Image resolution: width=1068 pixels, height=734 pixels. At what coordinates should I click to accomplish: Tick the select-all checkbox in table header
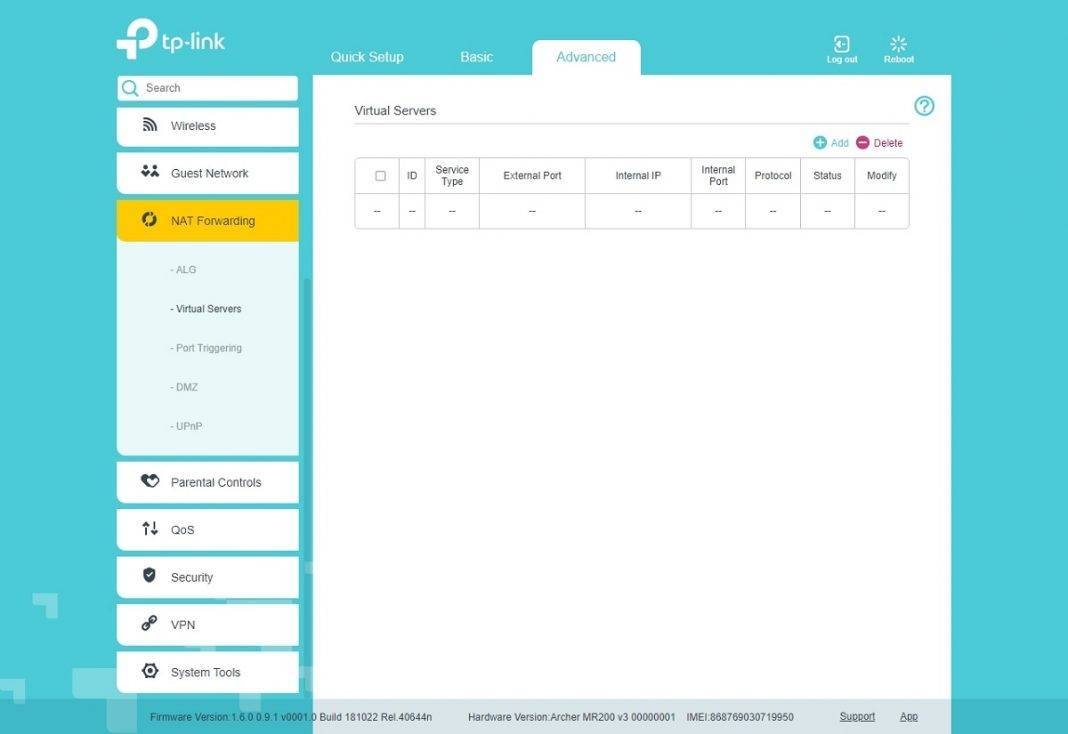pyautogui.click(x=380, y=176)
